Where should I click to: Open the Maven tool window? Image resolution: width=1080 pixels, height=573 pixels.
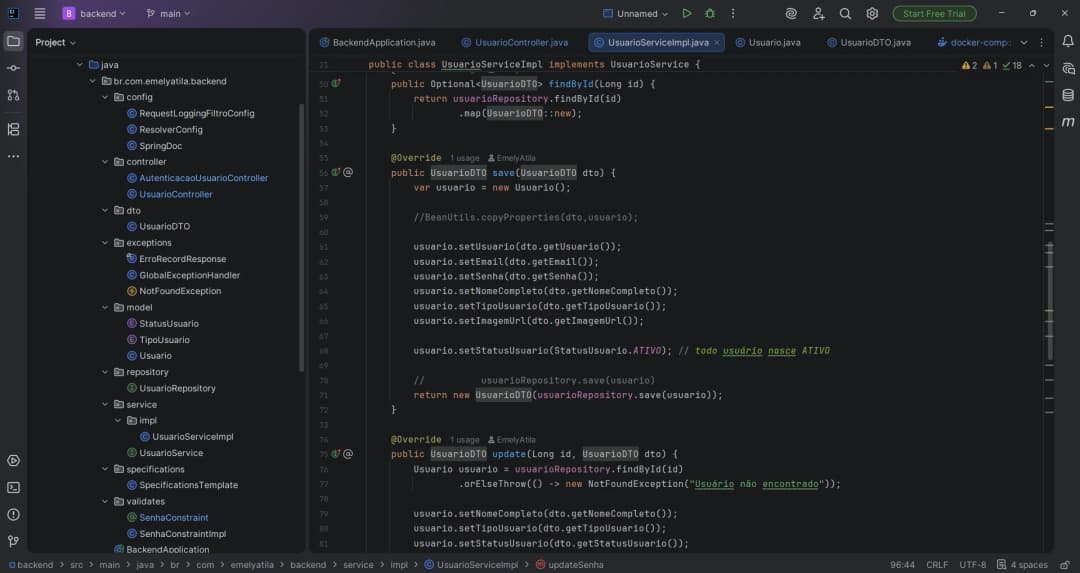[x=1068, y=122]
